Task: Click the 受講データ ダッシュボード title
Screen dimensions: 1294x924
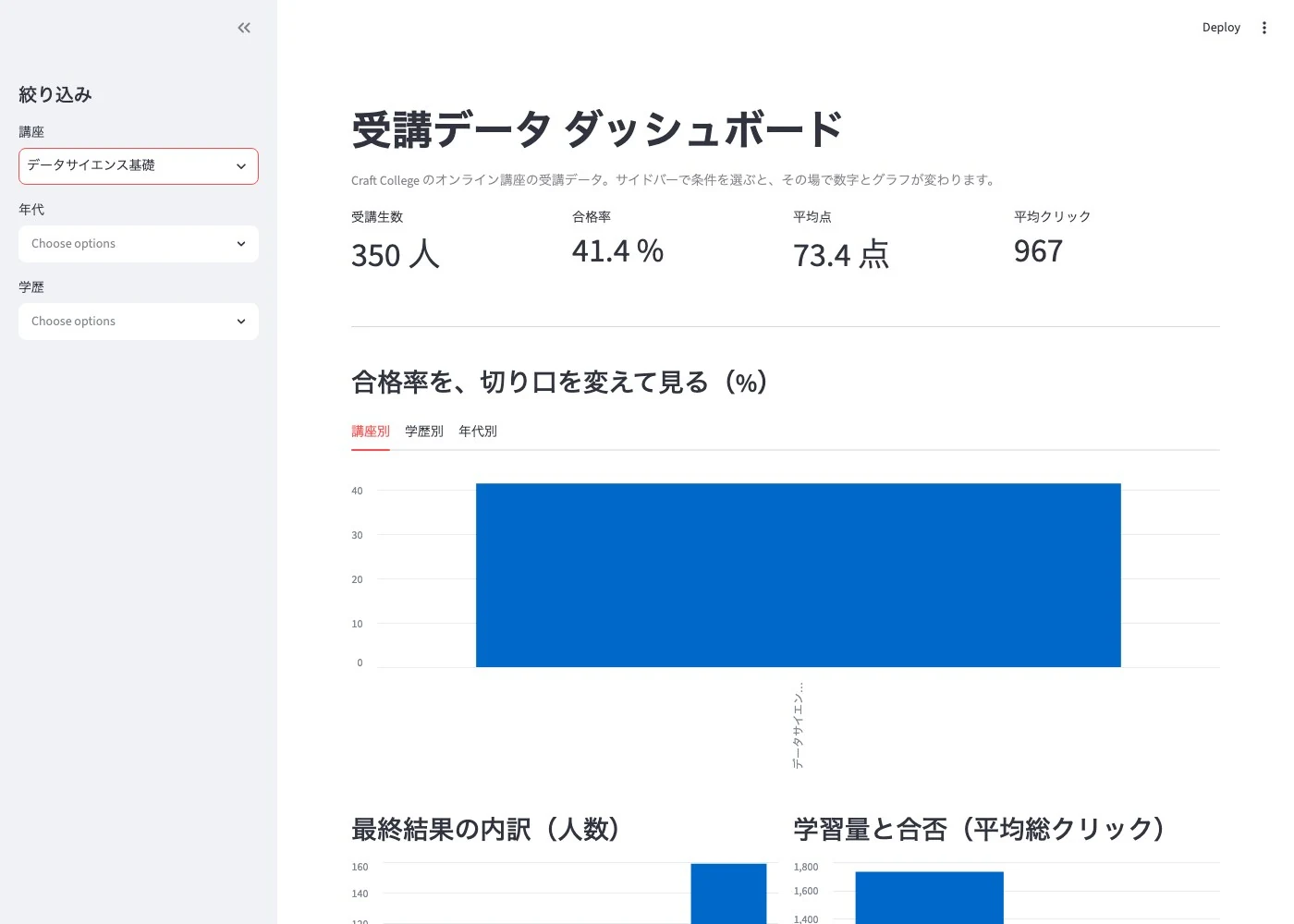Action: coord(597,129)
